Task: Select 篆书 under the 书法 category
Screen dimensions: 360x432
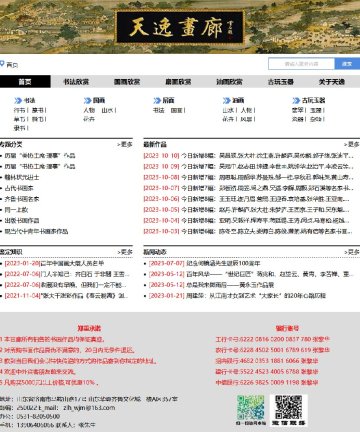Action: 37,110
